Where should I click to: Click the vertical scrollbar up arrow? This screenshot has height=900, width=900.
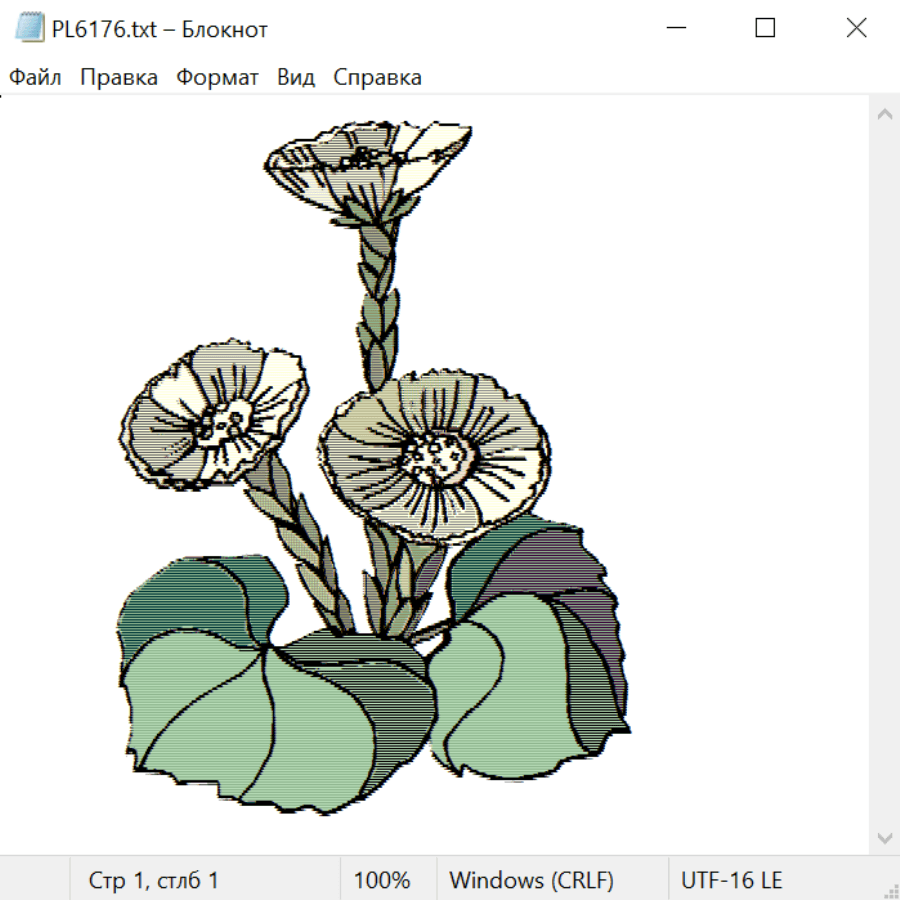pos(884,115)
